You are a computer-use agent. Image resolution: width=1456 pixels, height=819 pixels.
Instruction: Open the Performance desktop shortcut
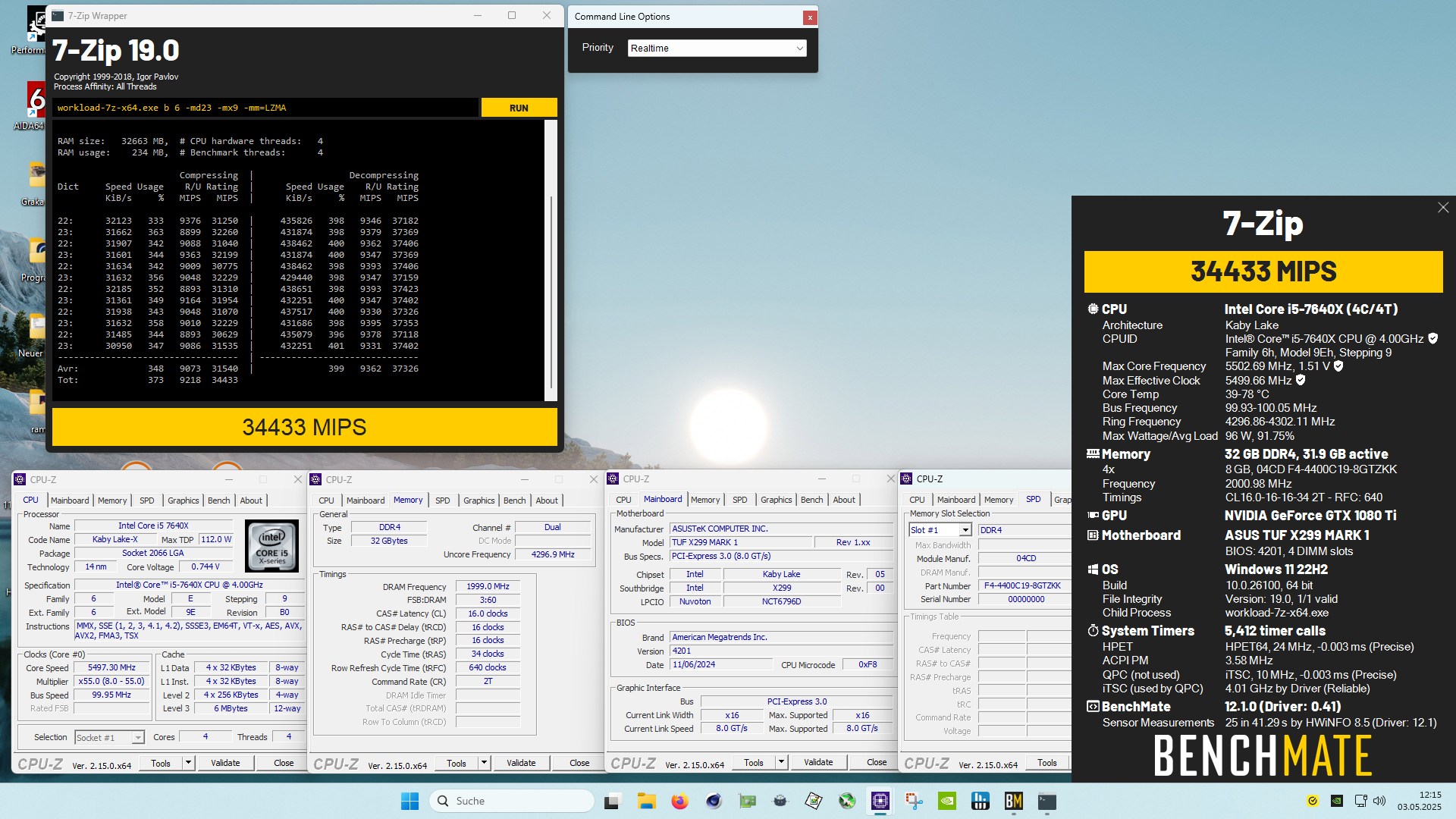[30, 30]
